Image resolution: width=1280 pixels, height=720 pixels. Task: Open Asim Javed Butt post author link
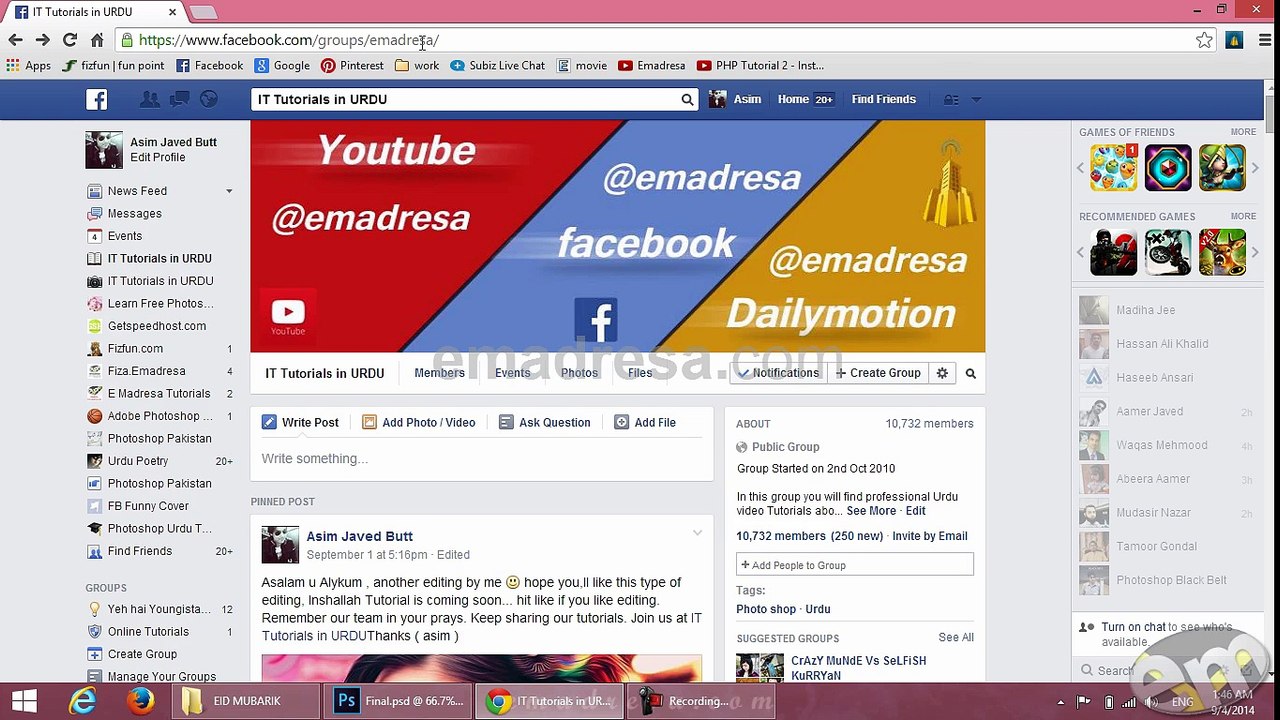359,536
